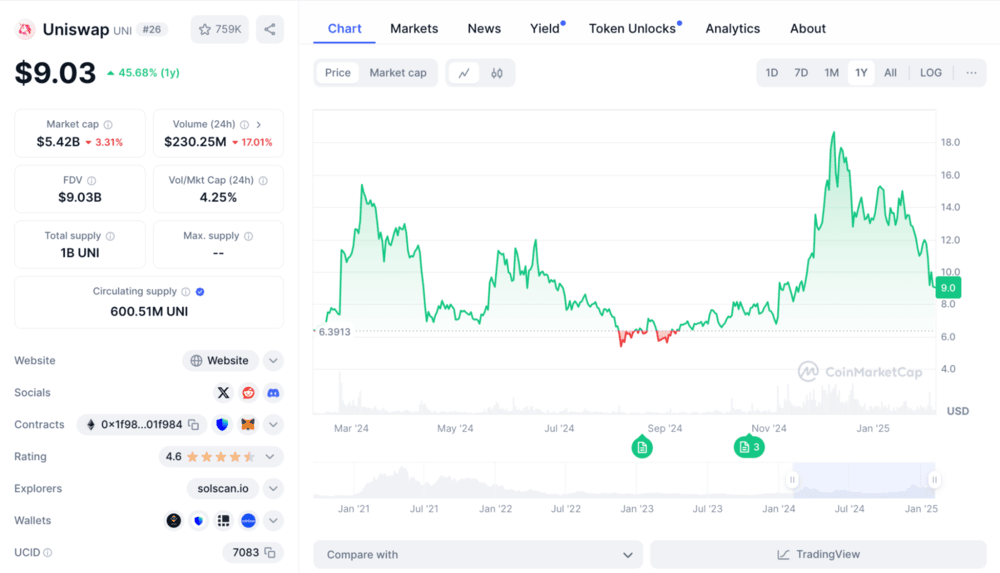
Task: Switch chart to candlestick view
Action: [496, 73]
